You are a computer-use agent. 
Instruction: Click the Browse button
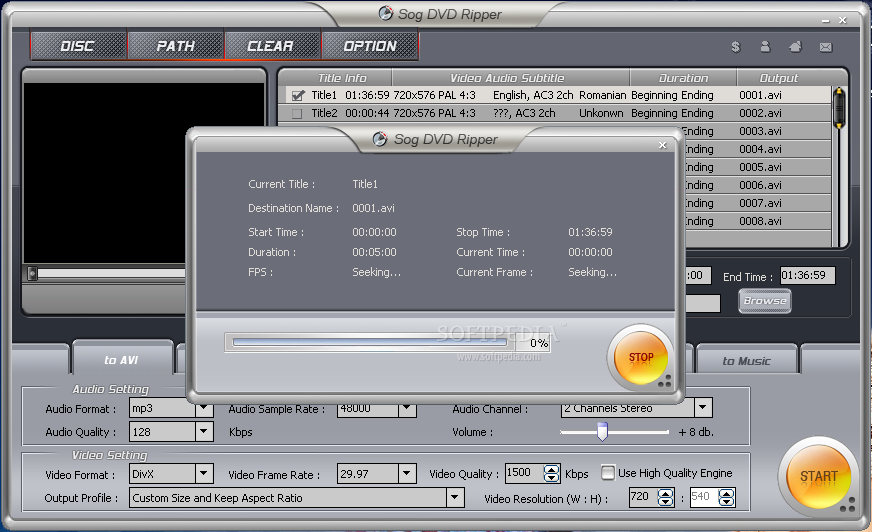coord(765,301)
